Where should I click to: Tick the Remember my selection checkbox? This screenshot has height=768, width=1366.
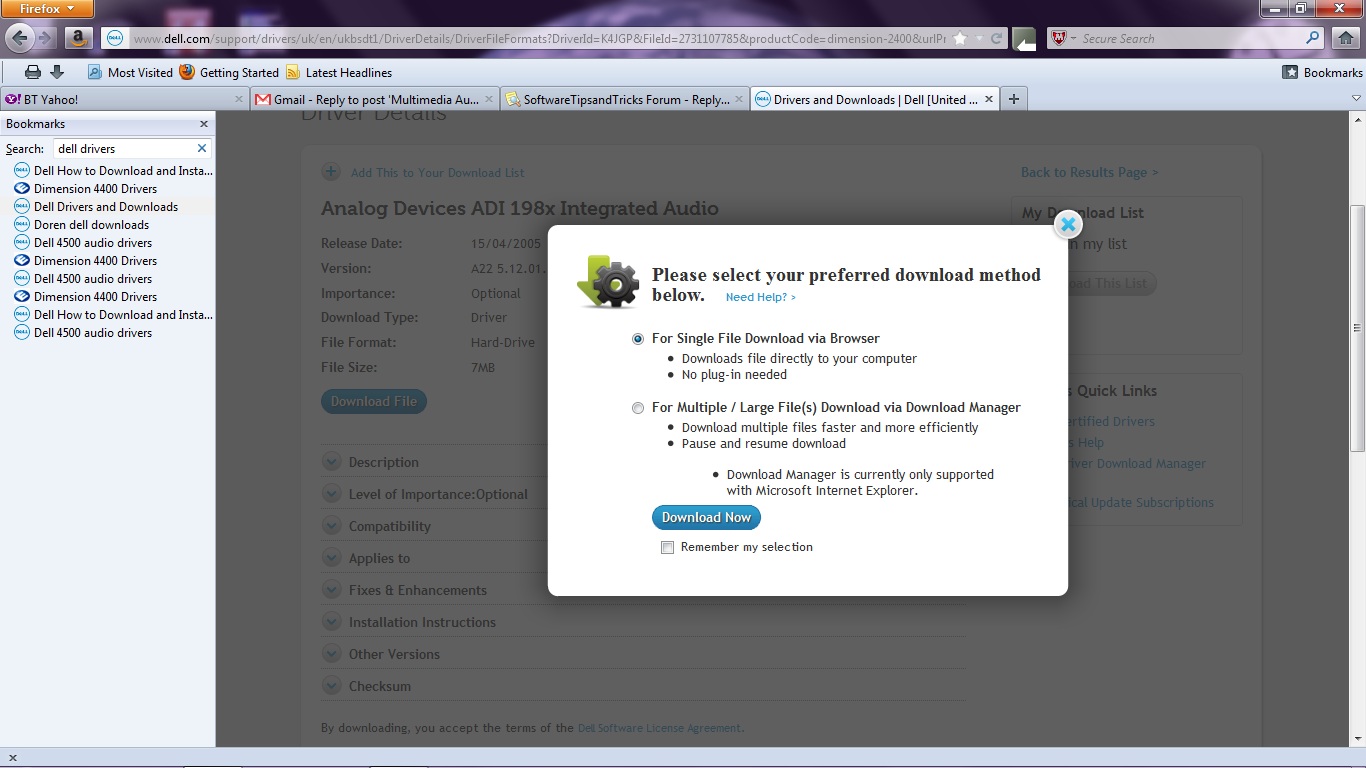point(667,548)
